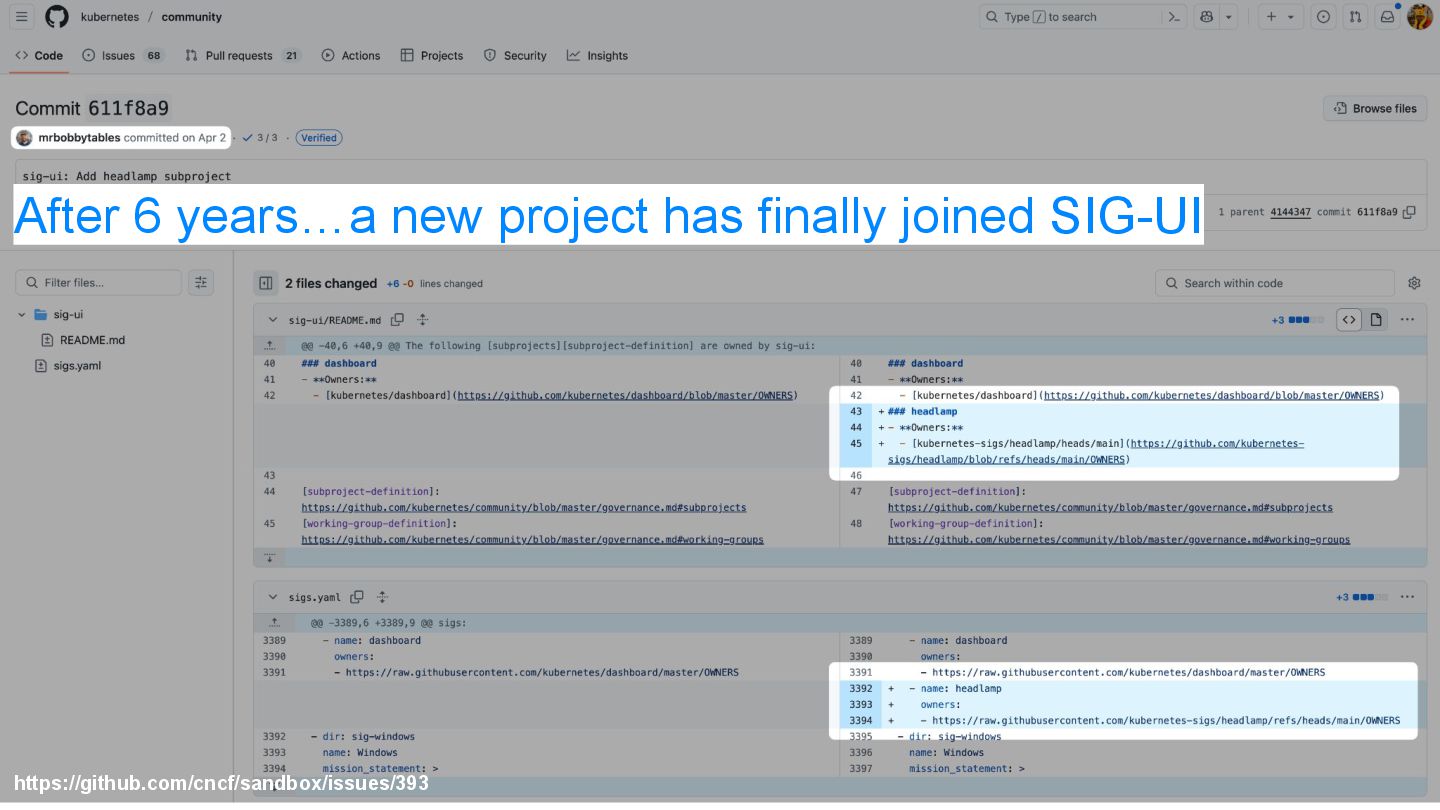Select README.md in the file tree
The width and height of the screenshot is (1440, 810).
click(x=92, y=340)
